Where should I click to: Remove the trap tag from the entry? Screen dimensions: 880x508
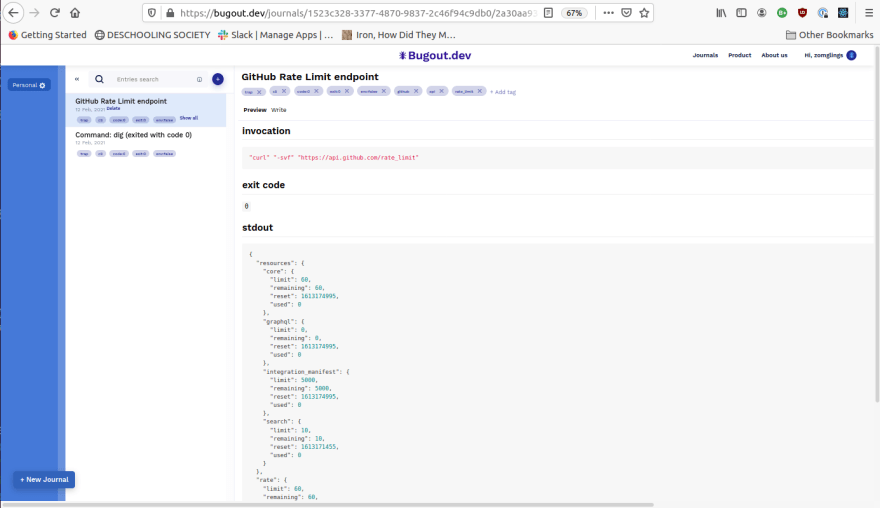pos(259,91)
